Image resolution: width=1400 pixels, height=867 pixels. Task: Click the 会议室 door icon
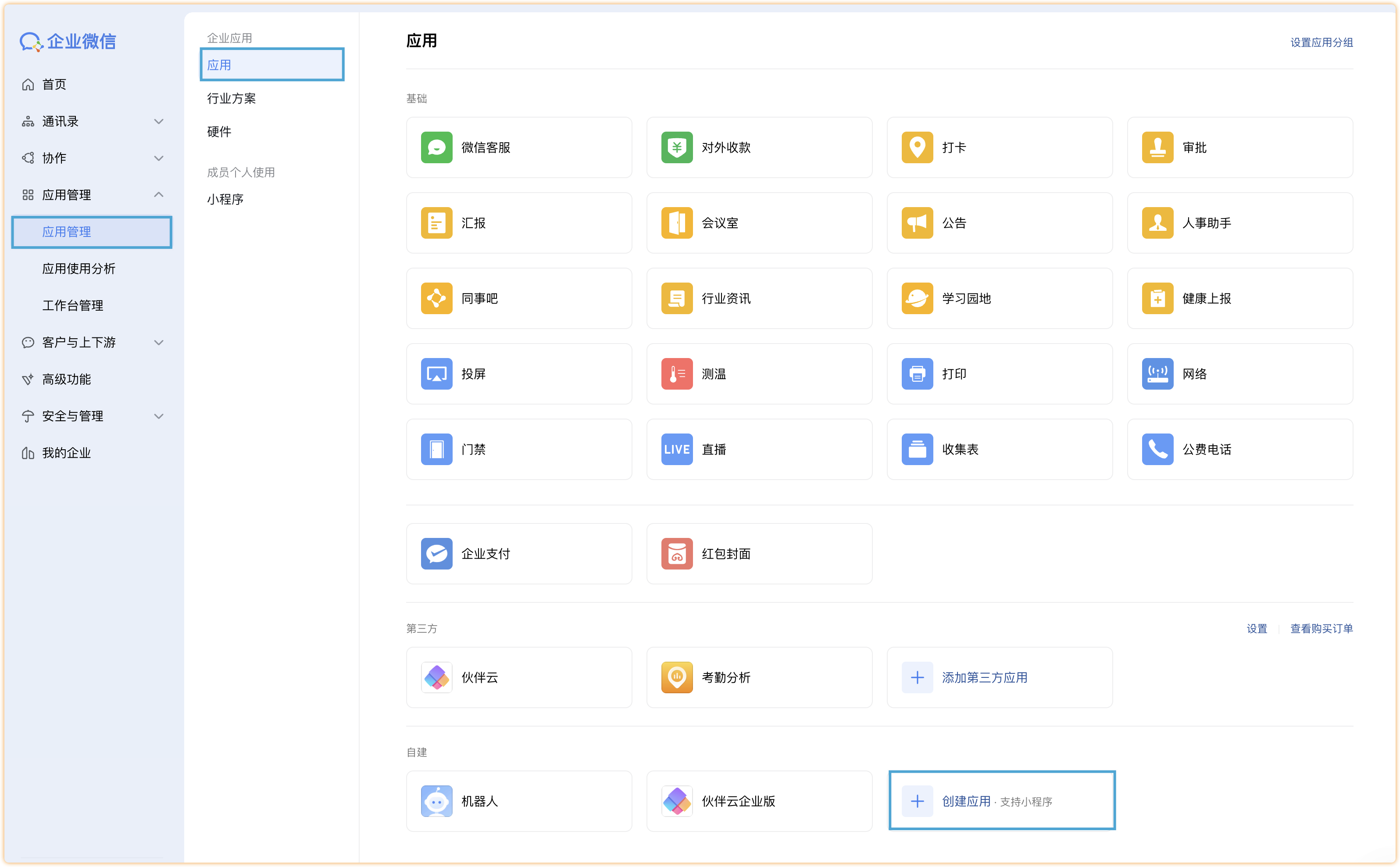[677, 222]
